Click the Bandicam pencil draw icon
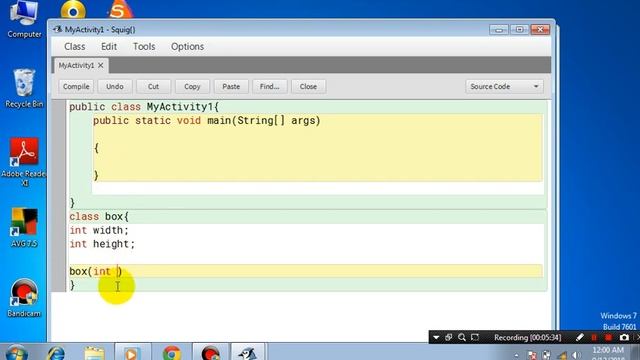This screenshot has height=360, width=640. coord(580,338)
